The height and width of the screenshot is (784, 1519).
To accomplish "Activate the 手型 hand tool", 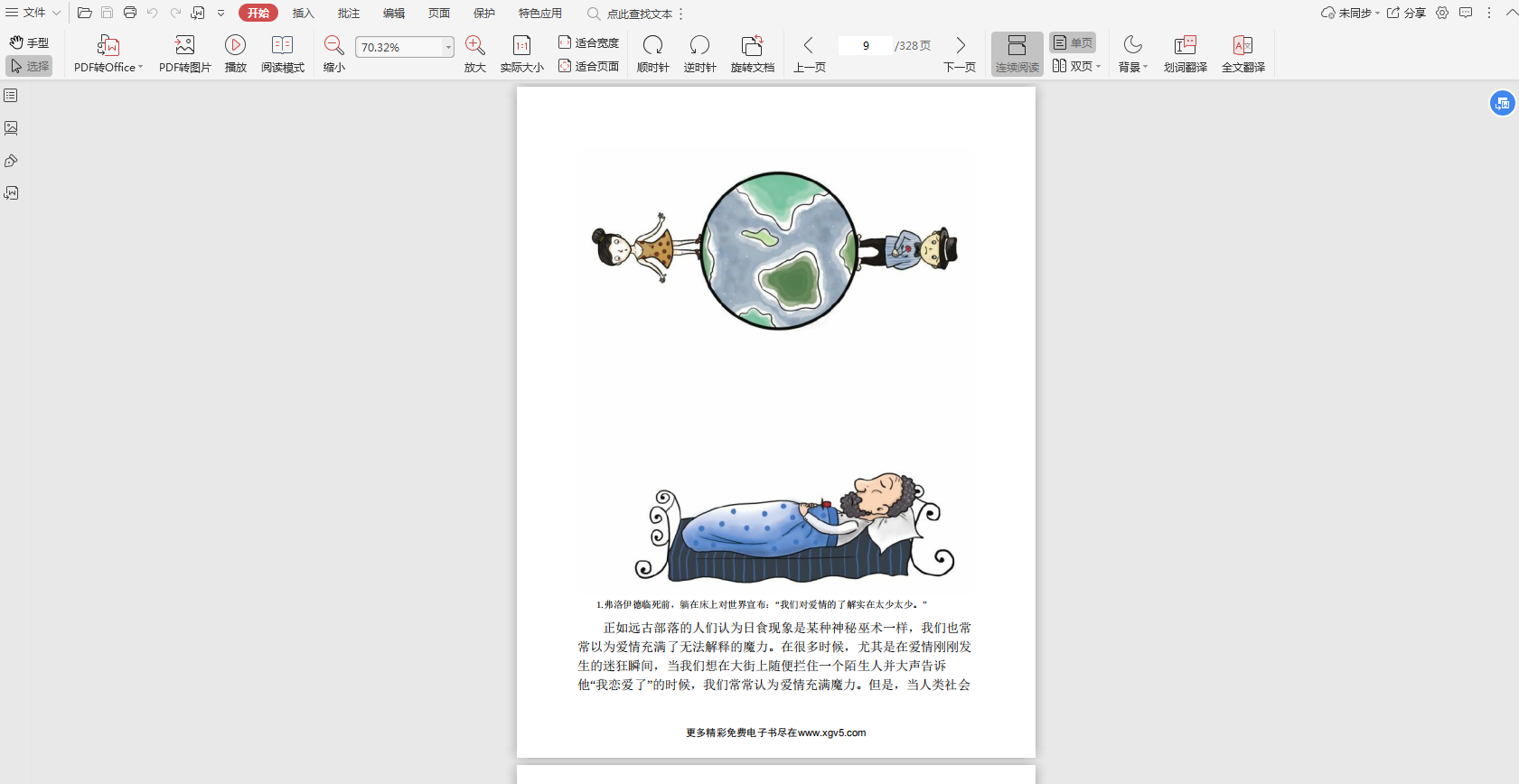I will tap(29, 42).
